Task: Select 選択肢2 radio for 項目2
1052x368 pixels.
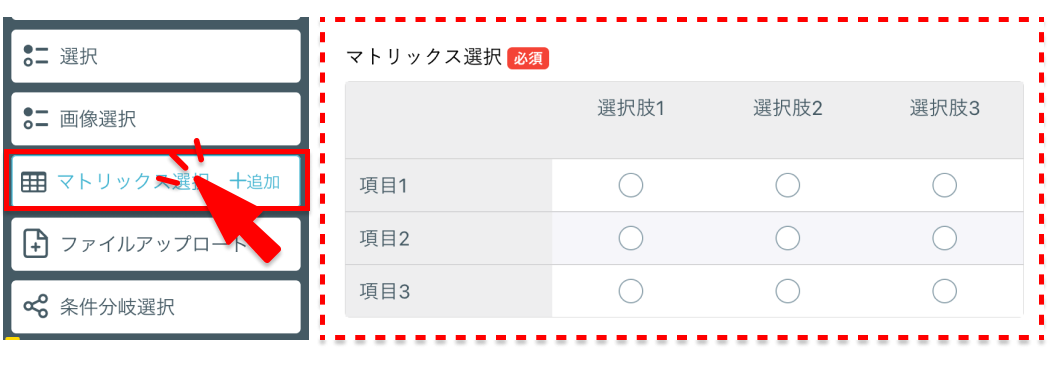Action: tap(788, 237)
